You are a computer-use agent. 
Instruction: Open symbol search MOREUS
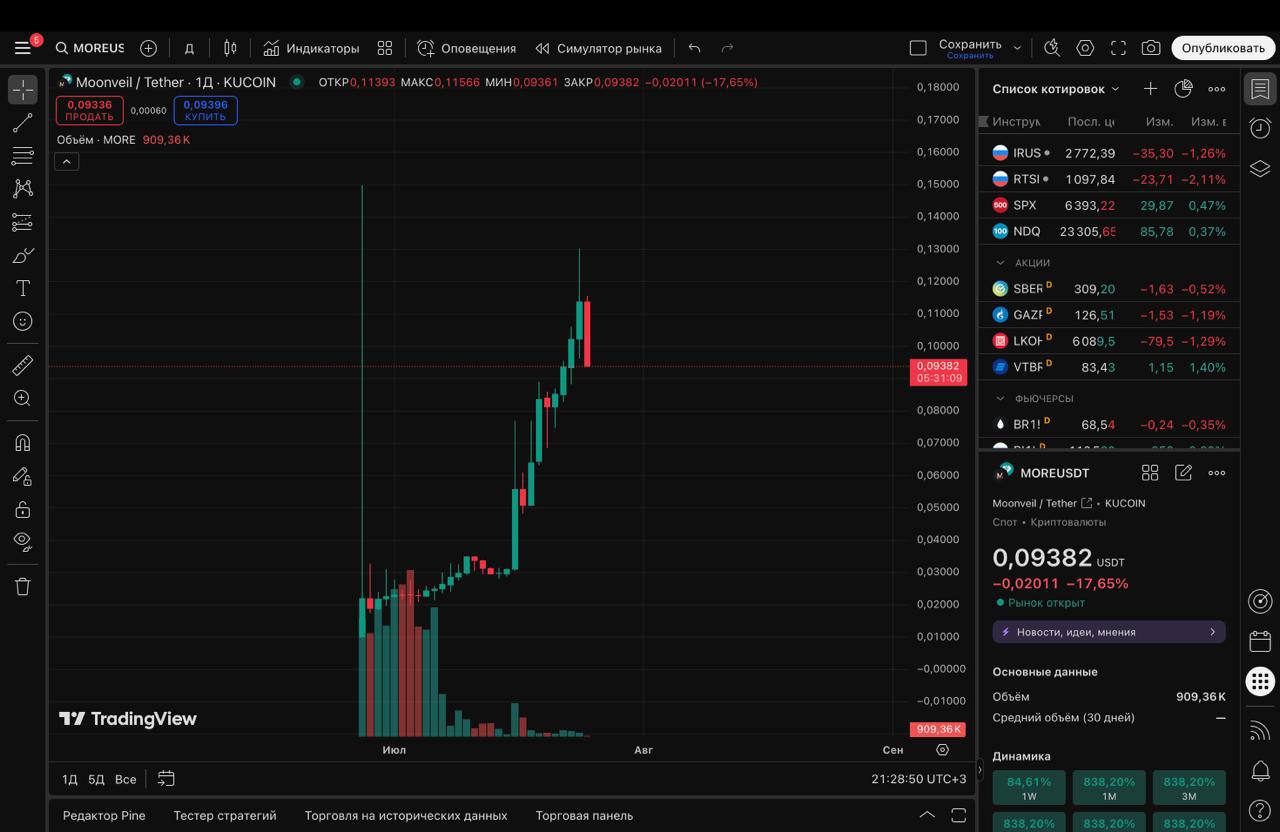pyautogui.click(x=90, y=48)
